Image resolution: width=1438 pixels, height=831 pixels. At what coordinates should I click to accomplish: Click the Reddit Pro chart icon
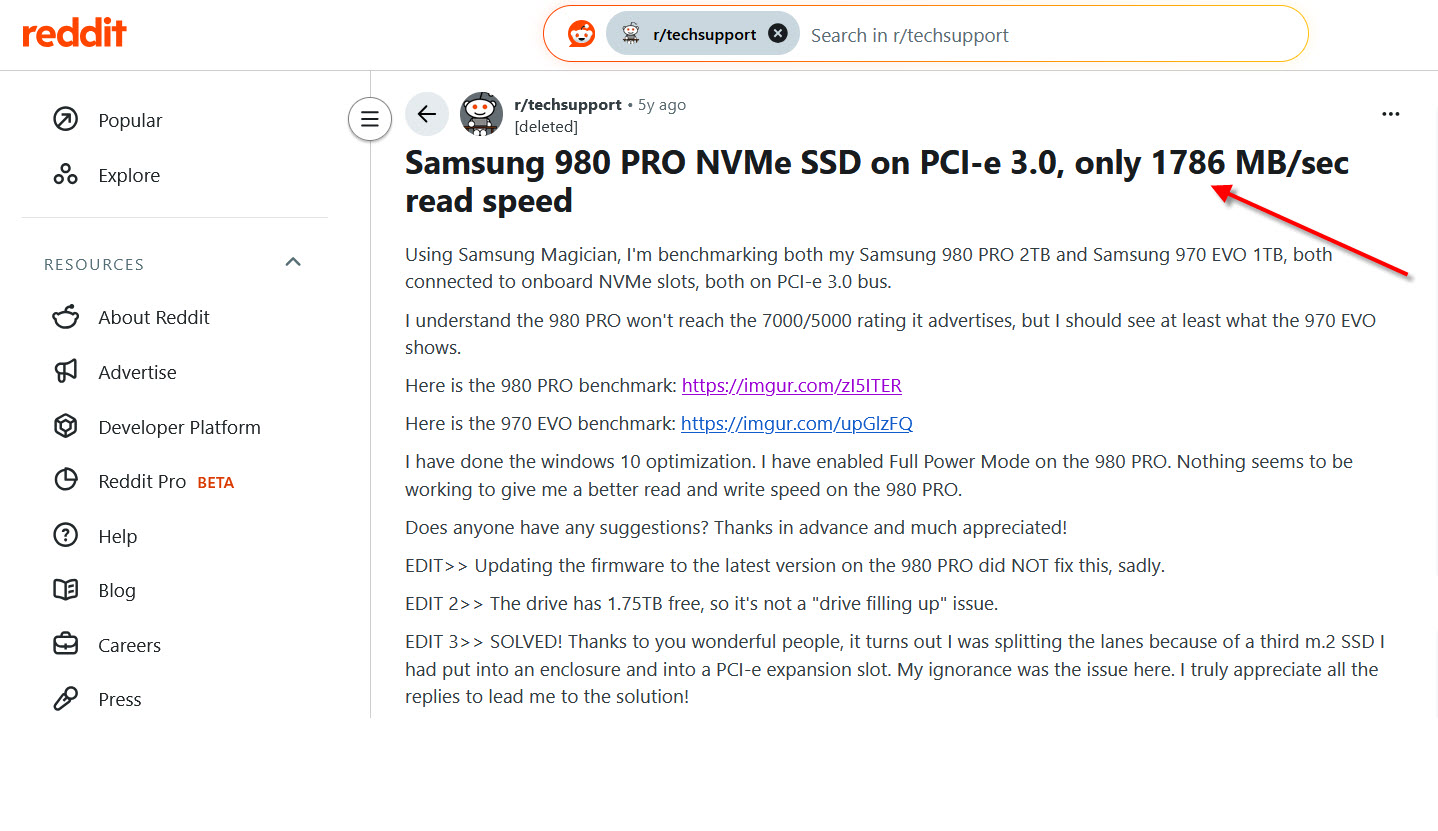pos(65,481)
